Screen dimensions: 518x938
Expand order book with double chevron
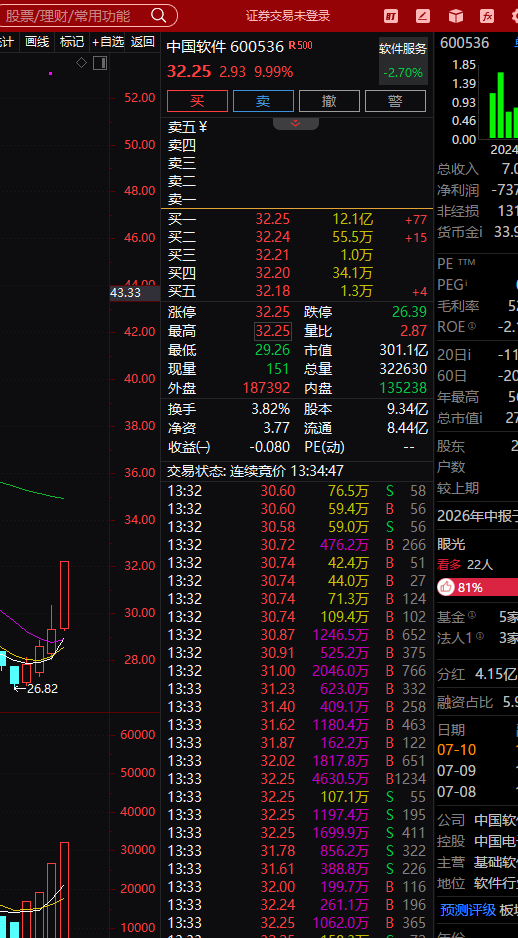coord(296,124)
